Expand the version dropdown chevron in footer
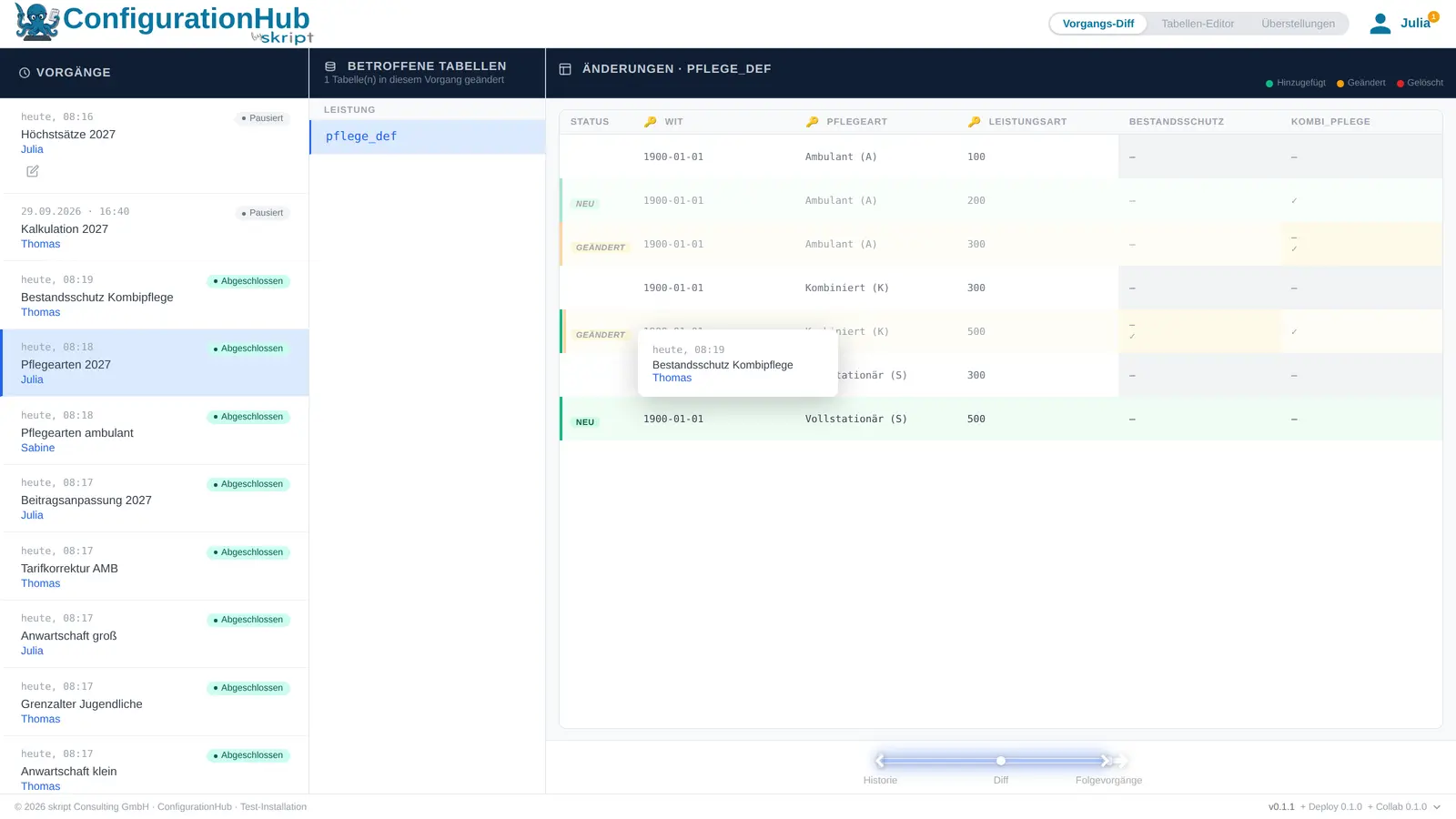1456x819 pixels. point(1437,807)
